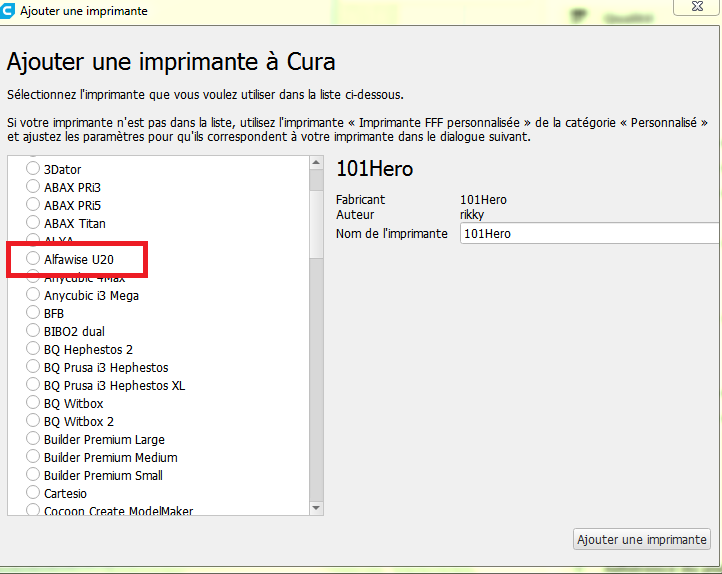Viewport: 722px width, 574px height.
Task: Select the 3Dator printer radio button
Action: 33,168
